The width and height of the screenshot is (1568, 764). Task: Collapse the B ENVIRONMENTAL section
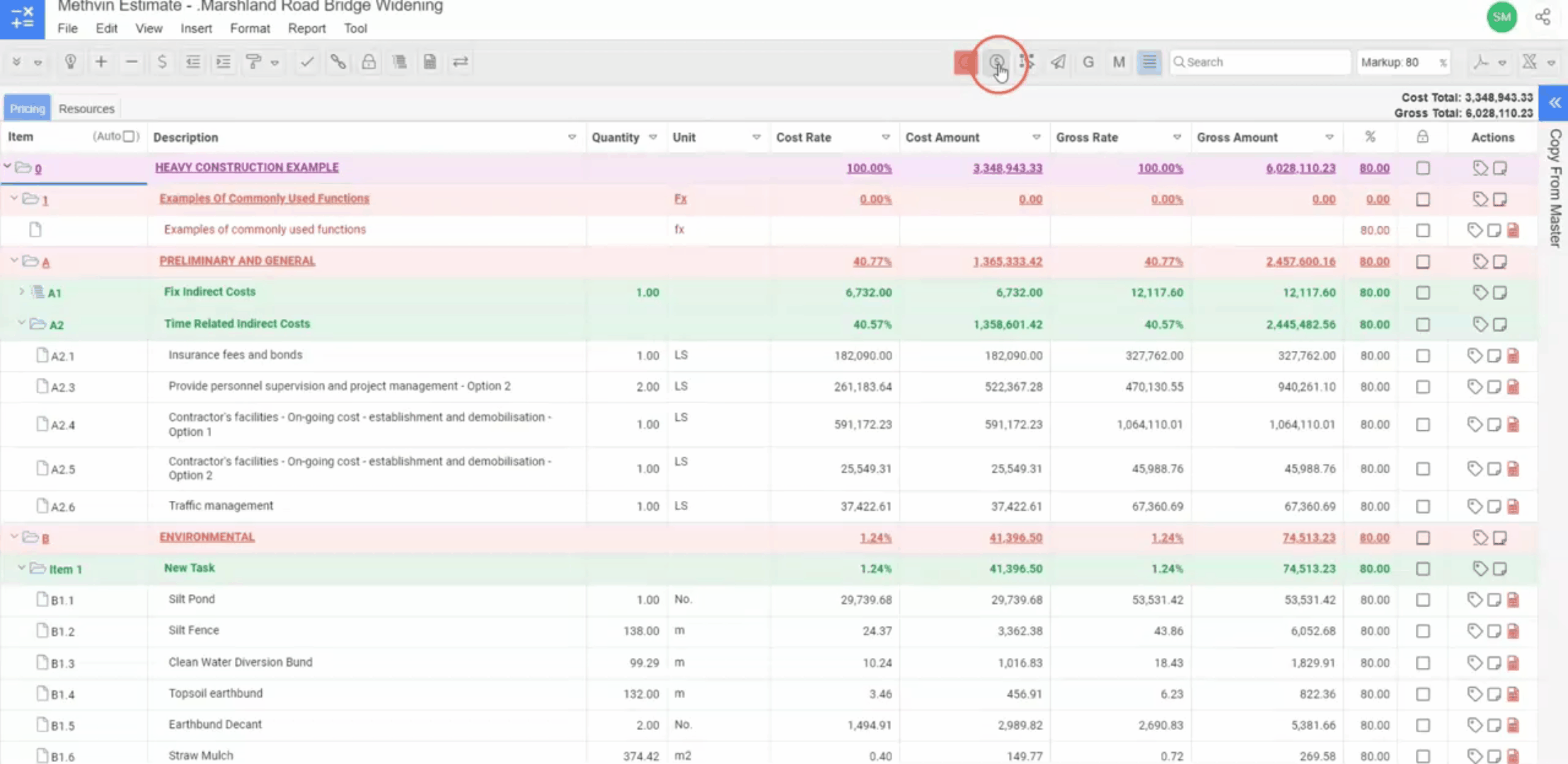(14, 537)
